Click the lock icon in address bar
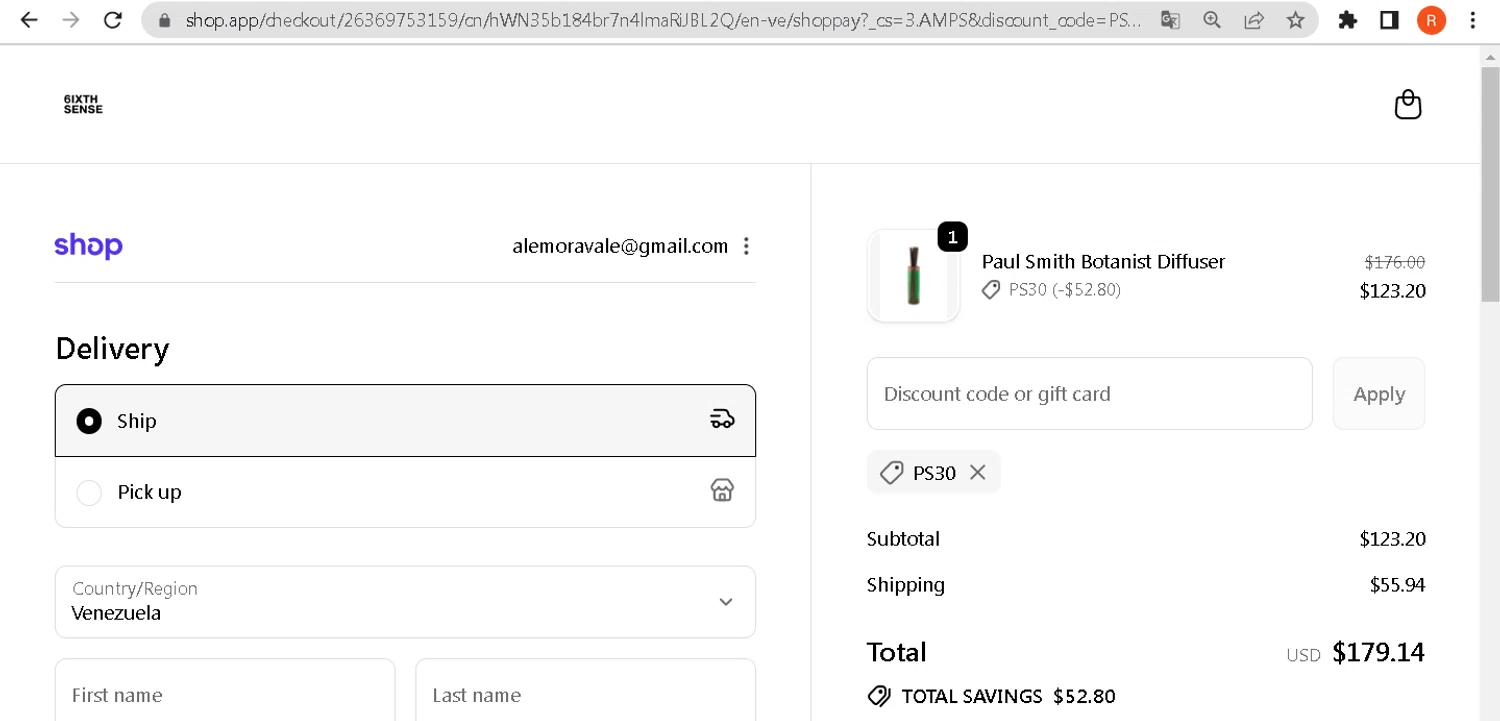 [x=165, y=20]
